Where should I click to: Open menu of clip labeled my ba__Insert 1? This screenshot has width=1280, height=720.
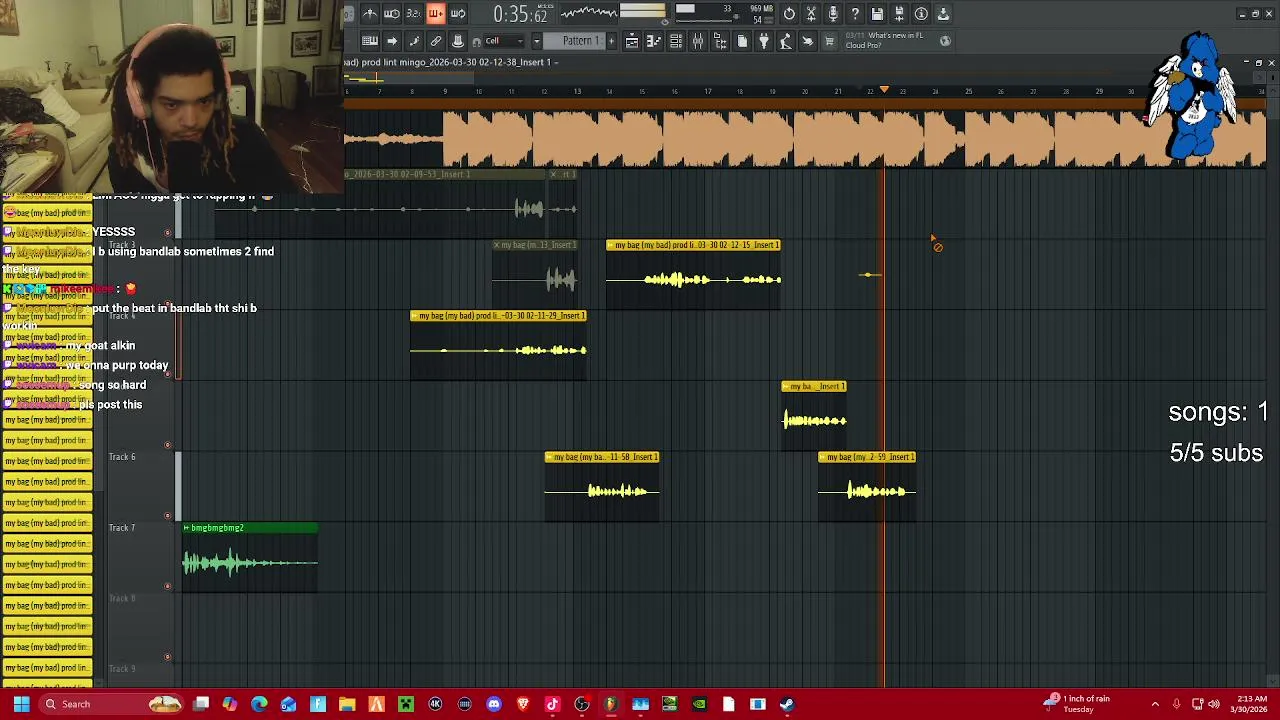tap(787, 386)
